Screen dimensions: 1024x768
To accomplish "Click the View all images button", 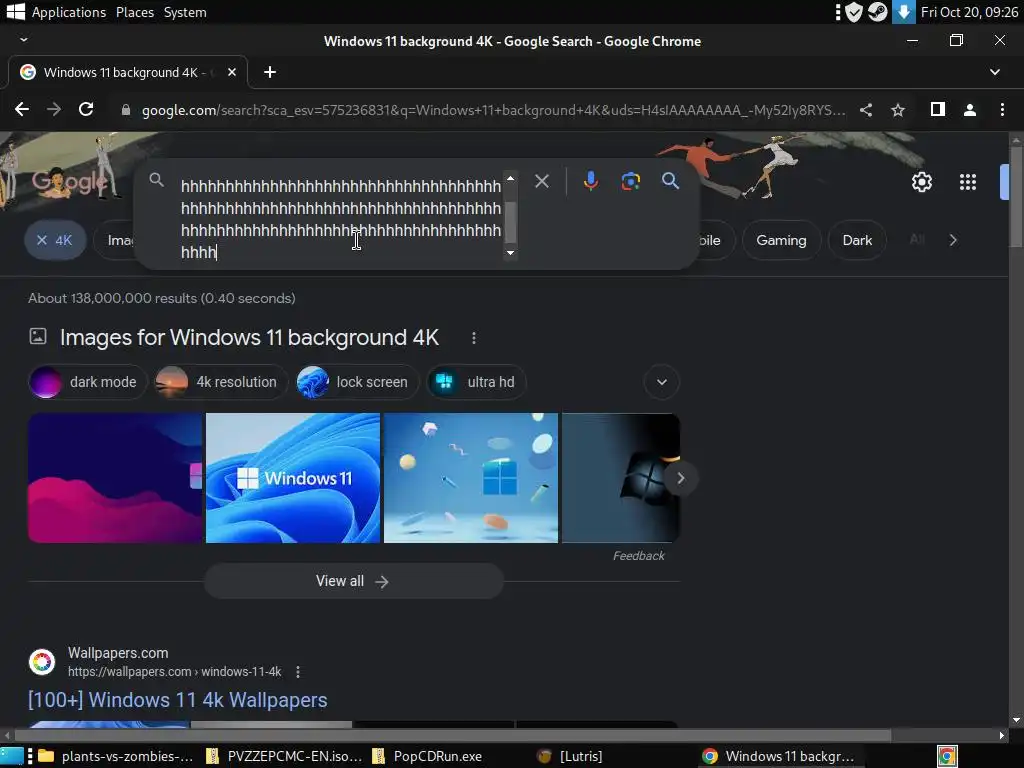I will (x=353, y=581).
